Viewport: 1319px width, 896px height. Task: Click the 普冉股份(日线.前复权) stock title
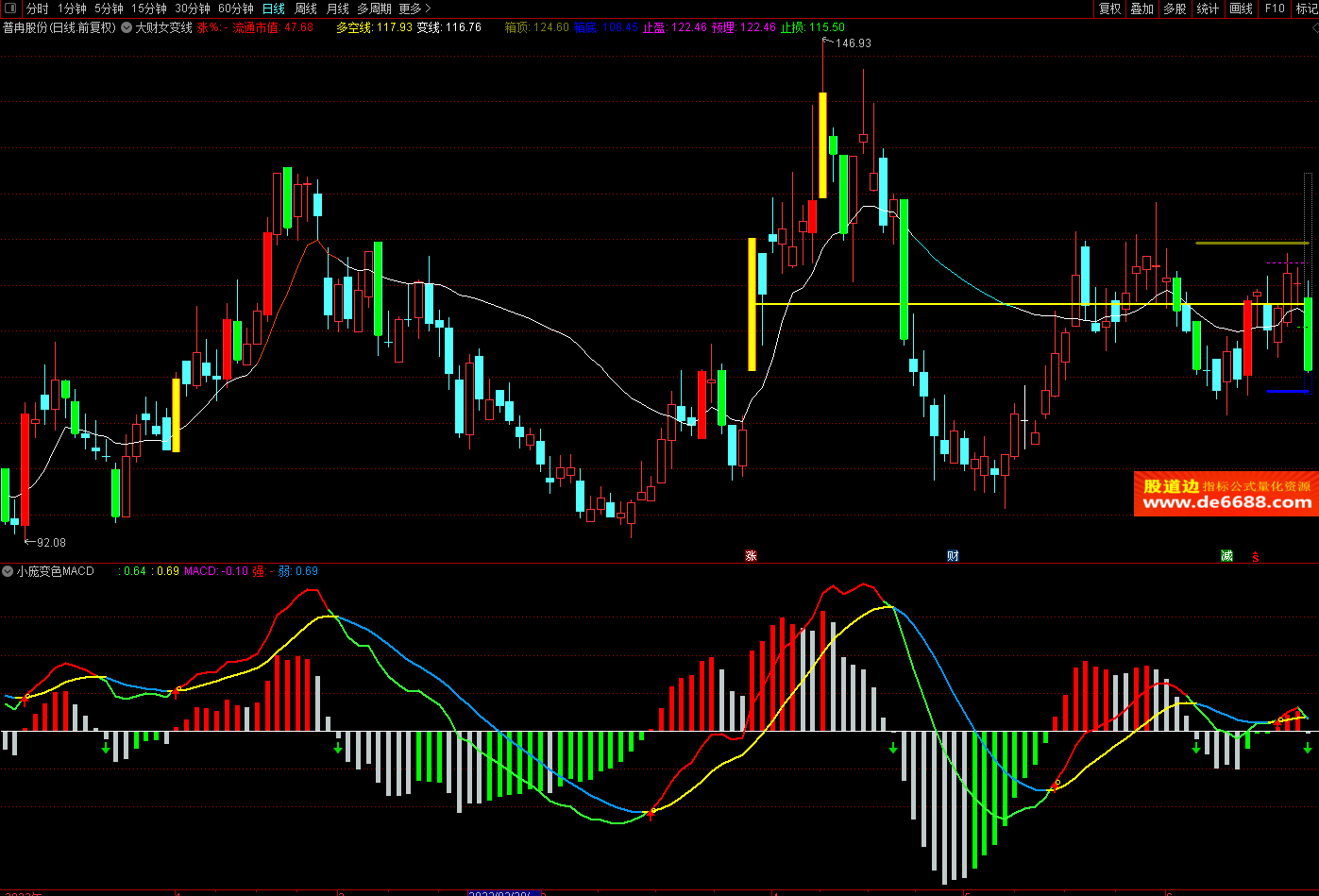[59, 27]
